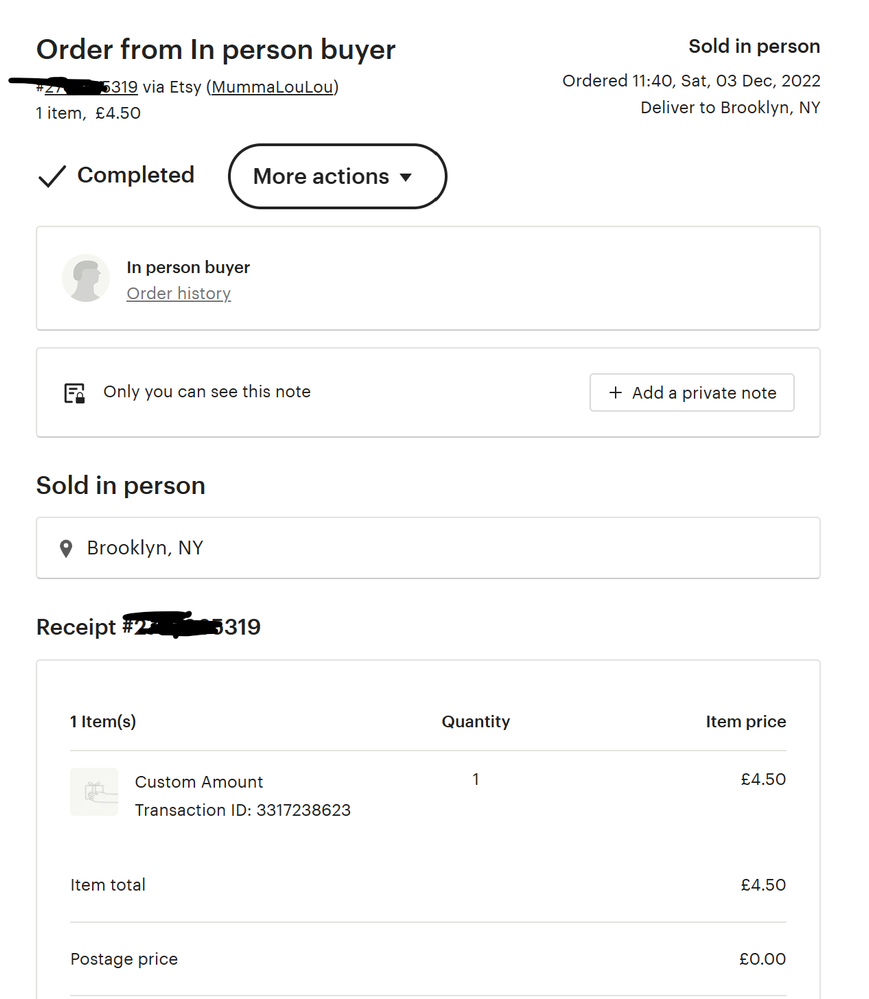Screen dimensions: 869x999
Task: Click the Only you can see this note text
Action: (207, 392)
